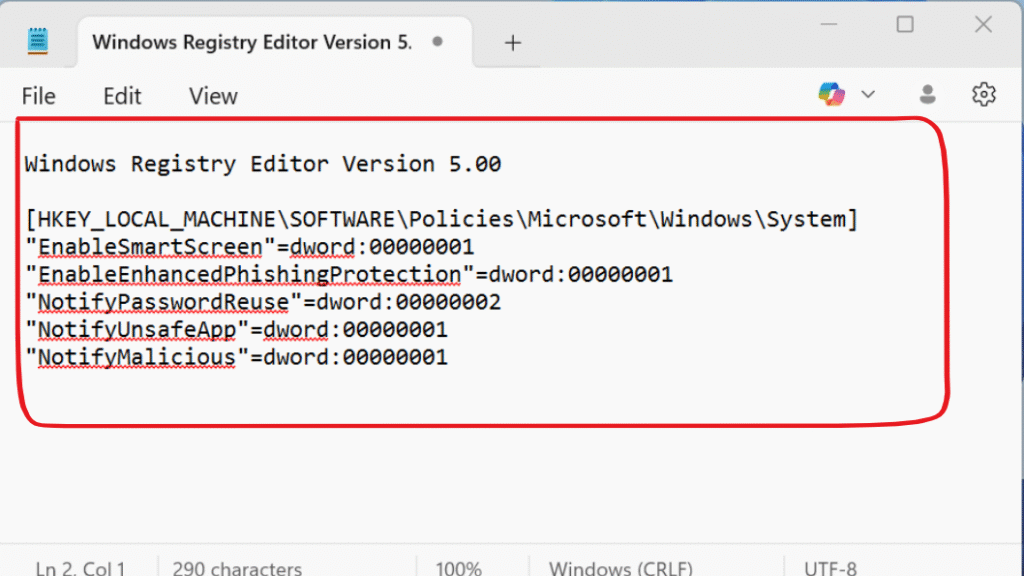Click the Ln 2, Col 1 status indicator
Viewport: 1024px width, 576px height.
pyautogui.click(x=80, y=569)
